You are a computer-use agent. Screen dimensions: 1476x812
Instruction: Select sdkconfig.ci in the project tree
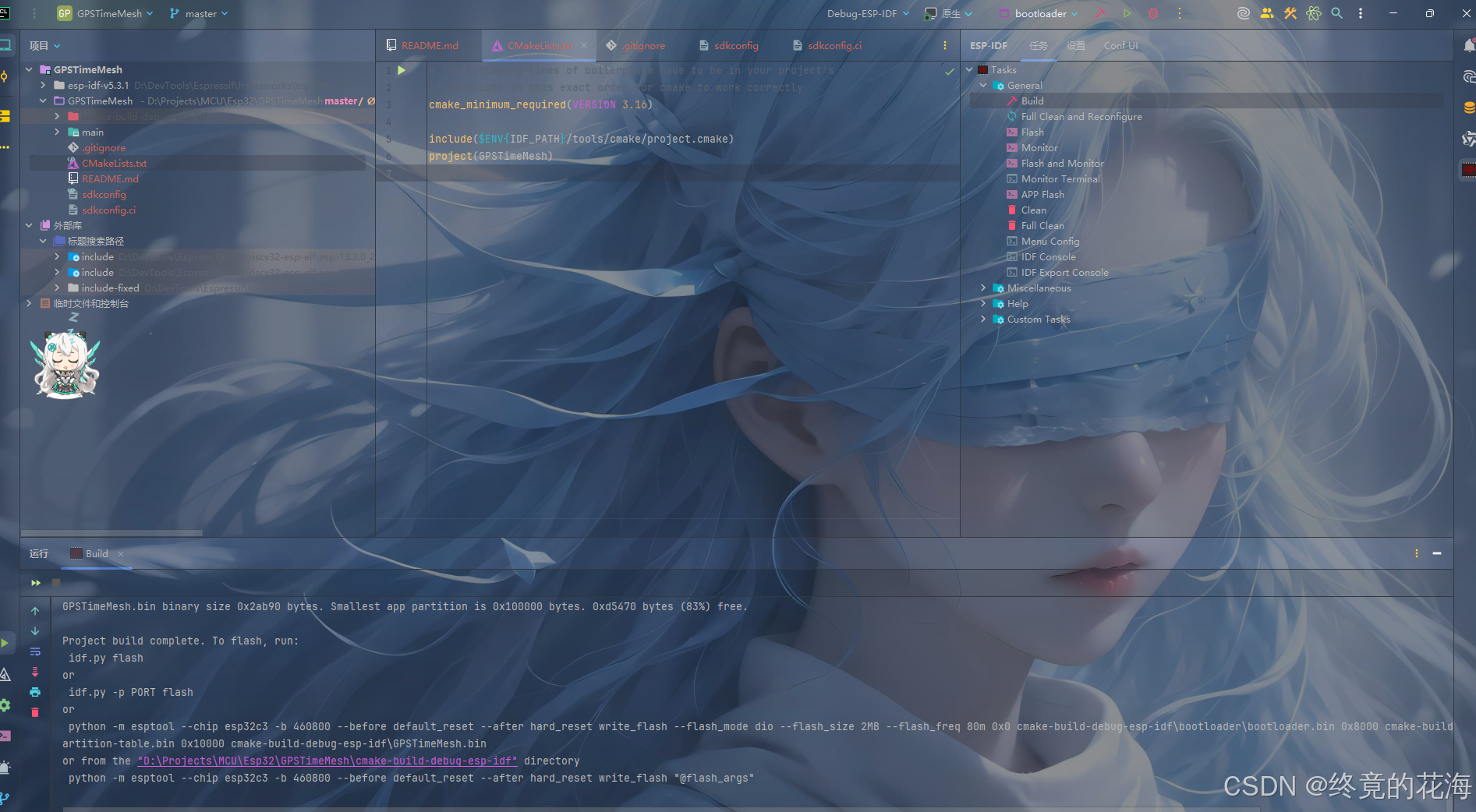click(x=108, y=210)
